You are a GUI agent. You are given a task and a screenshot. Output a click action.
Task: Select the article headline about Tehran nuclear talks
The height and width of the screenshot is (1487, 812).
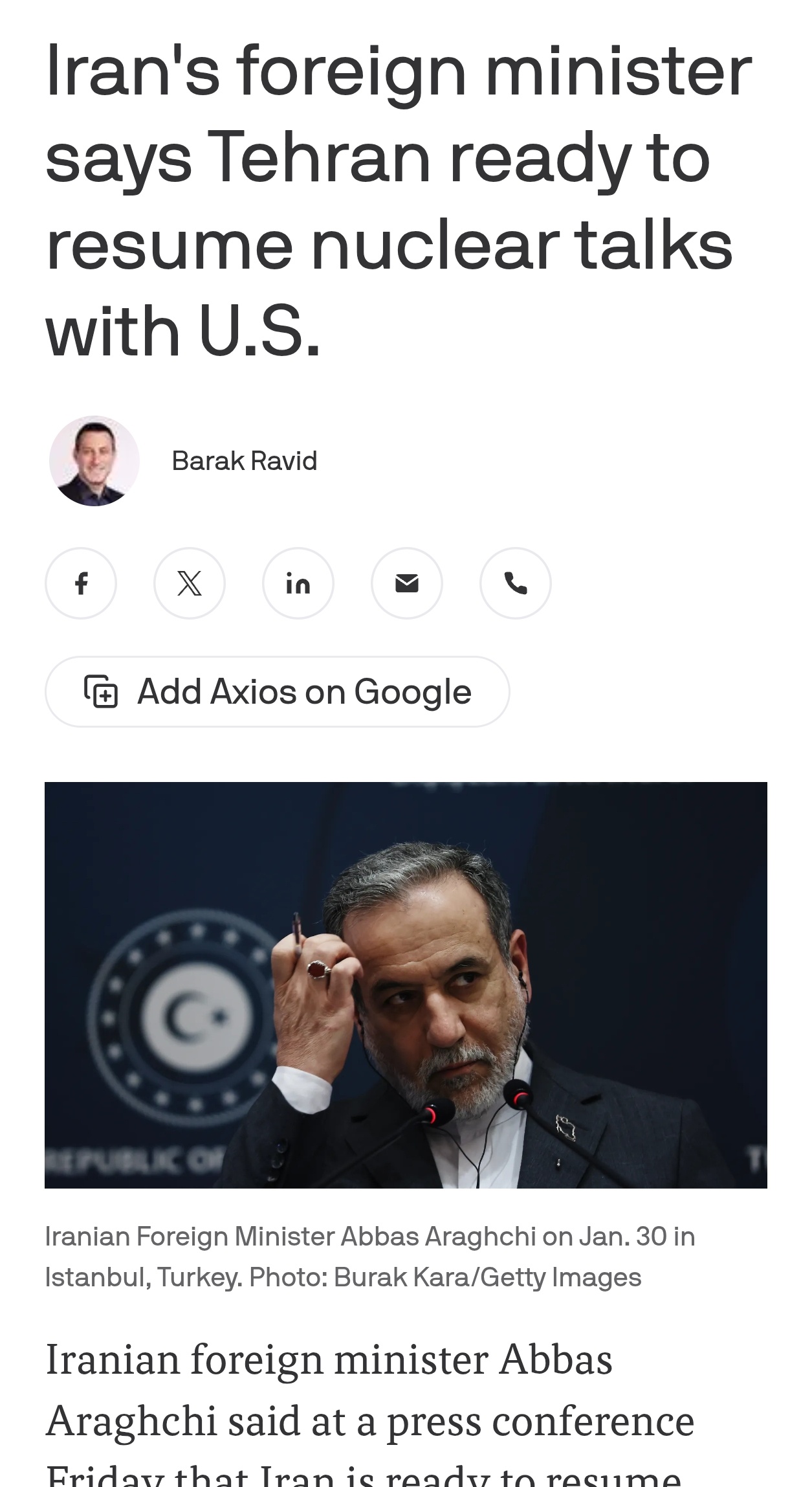399,199
